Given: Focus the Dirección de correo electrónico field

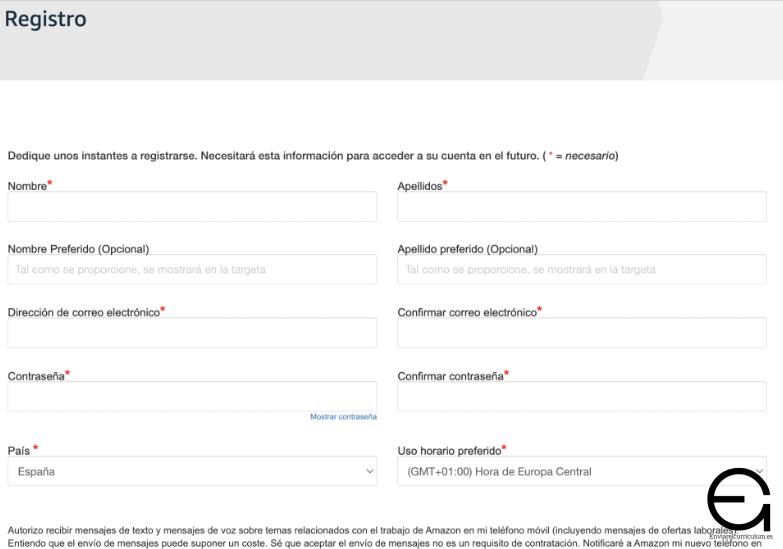Looking at the screenshot, I should click(x=192, y=333).
